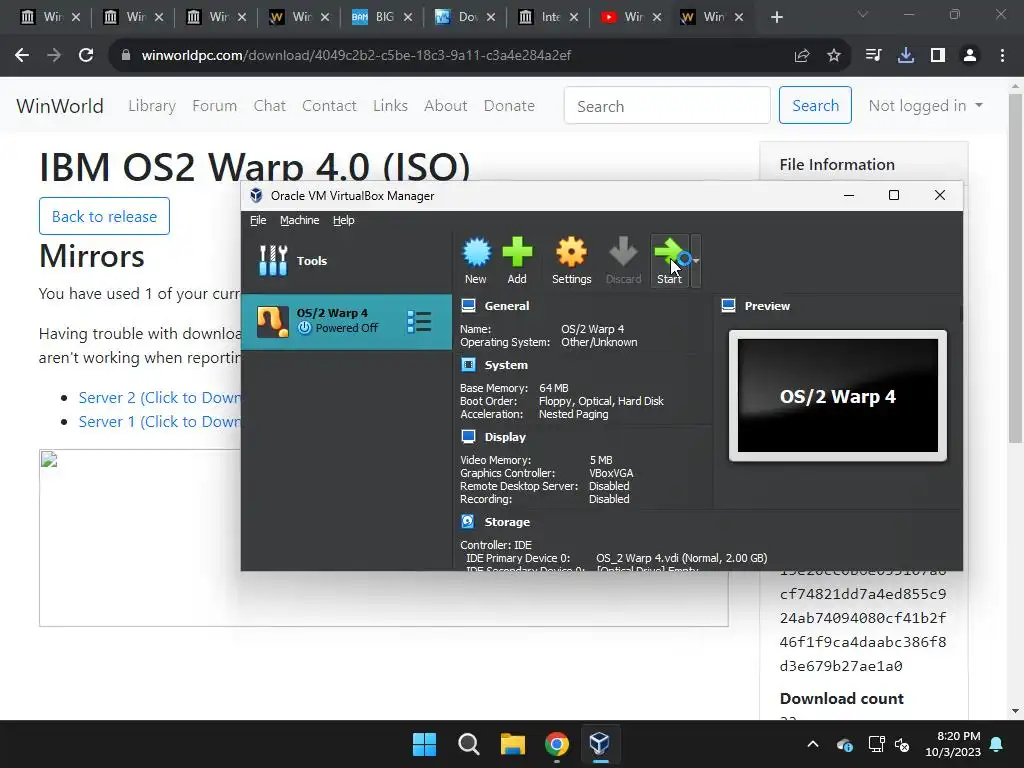Screen dimensions: 1024x768
Task: Open the File menu in VirtualBox
Action: tap(258, 220)
